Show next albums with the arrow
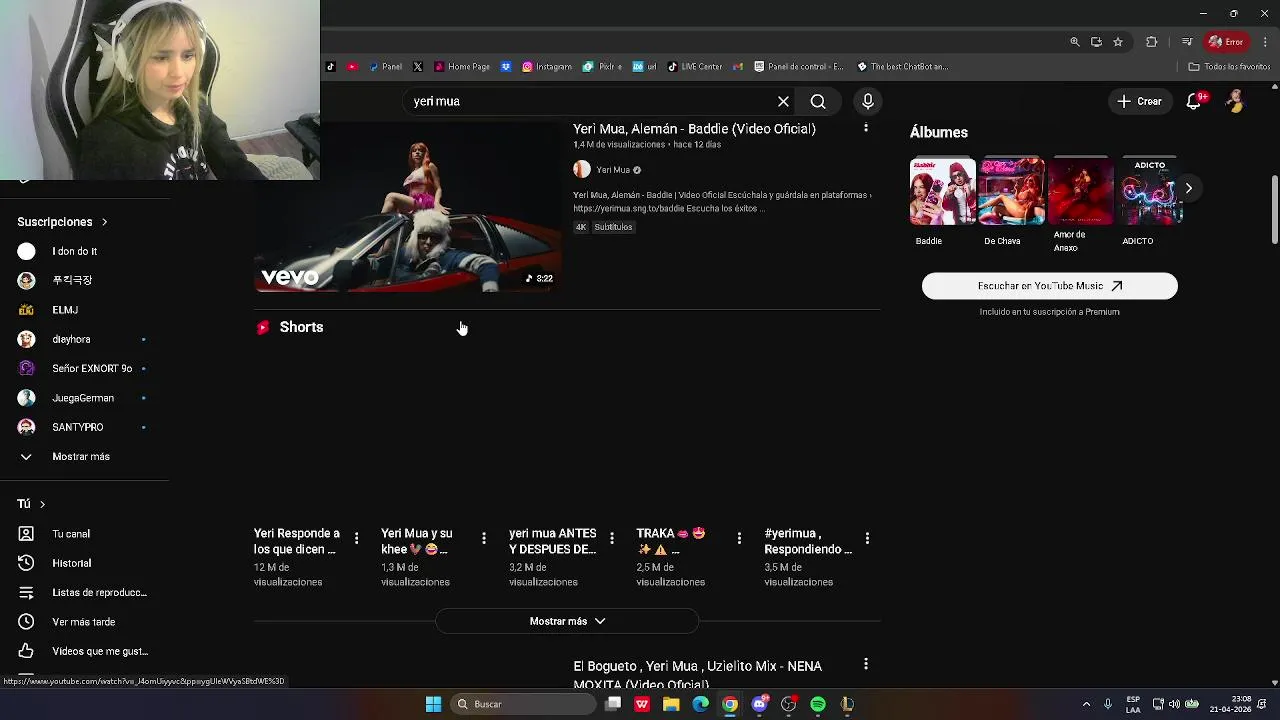The height and width of the screenshot is (720, 1280). tap(1188, 188)
